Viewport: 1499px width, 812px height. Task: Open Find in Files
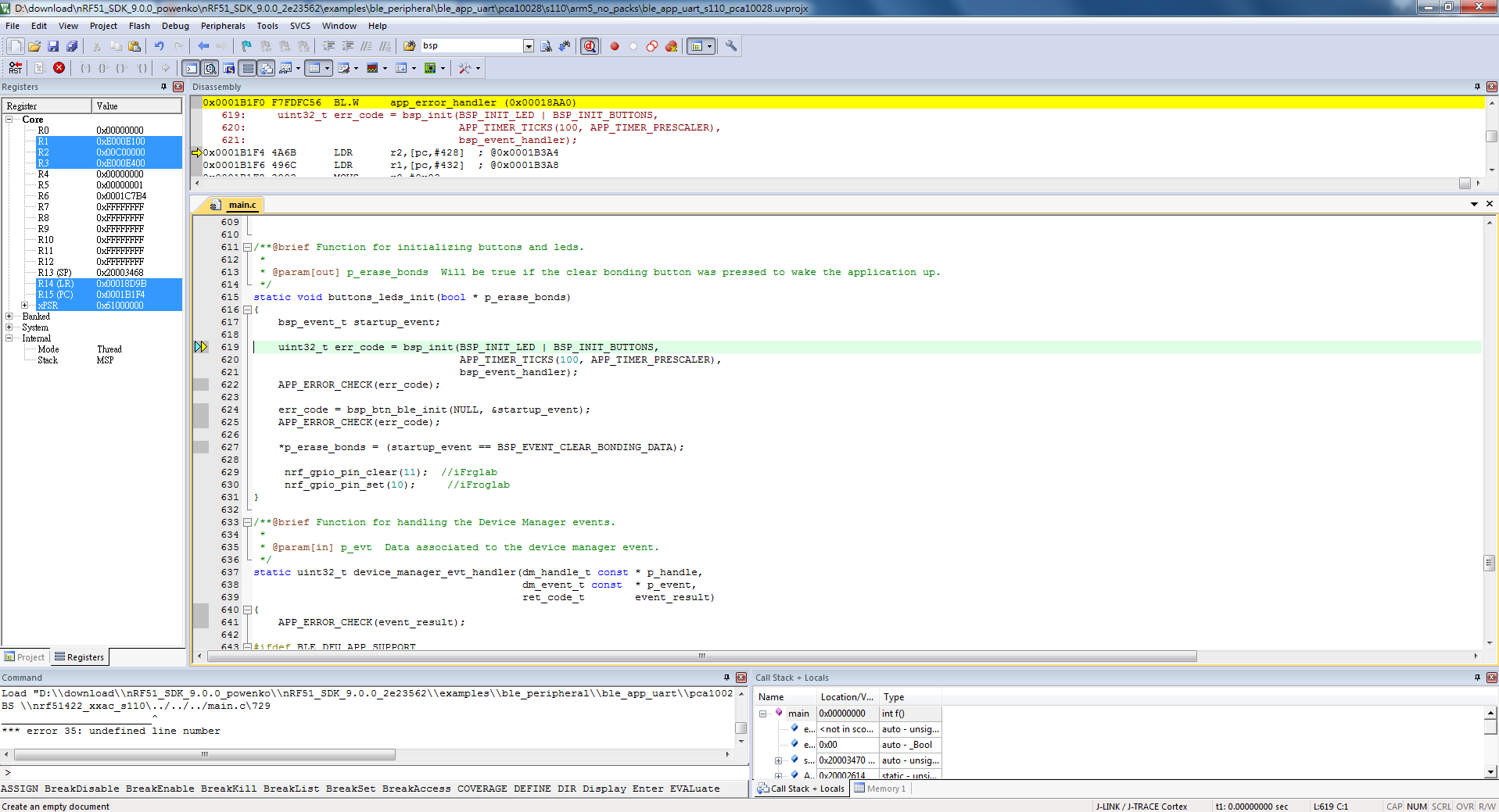tap(409, 46)
